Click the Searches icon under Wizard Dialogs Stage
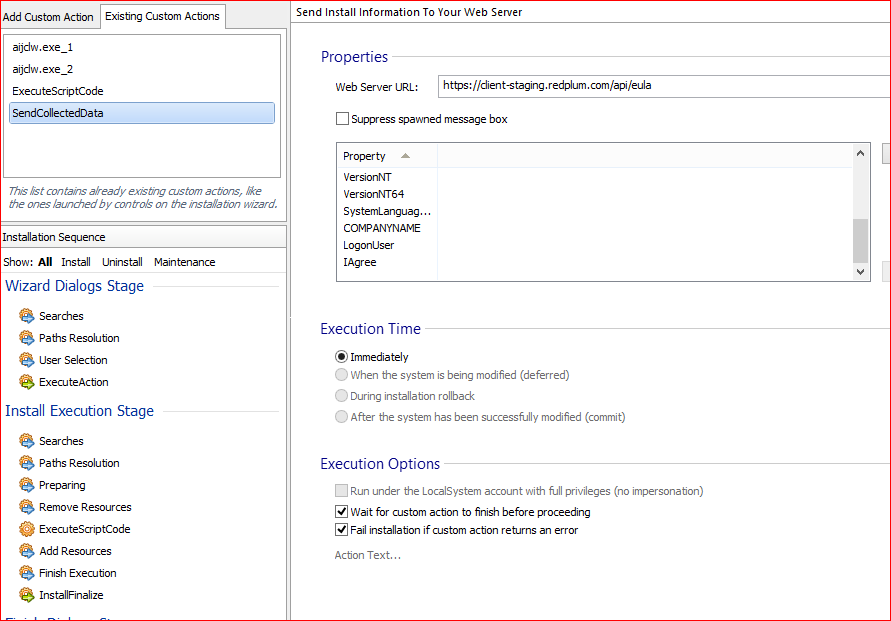 26,316
